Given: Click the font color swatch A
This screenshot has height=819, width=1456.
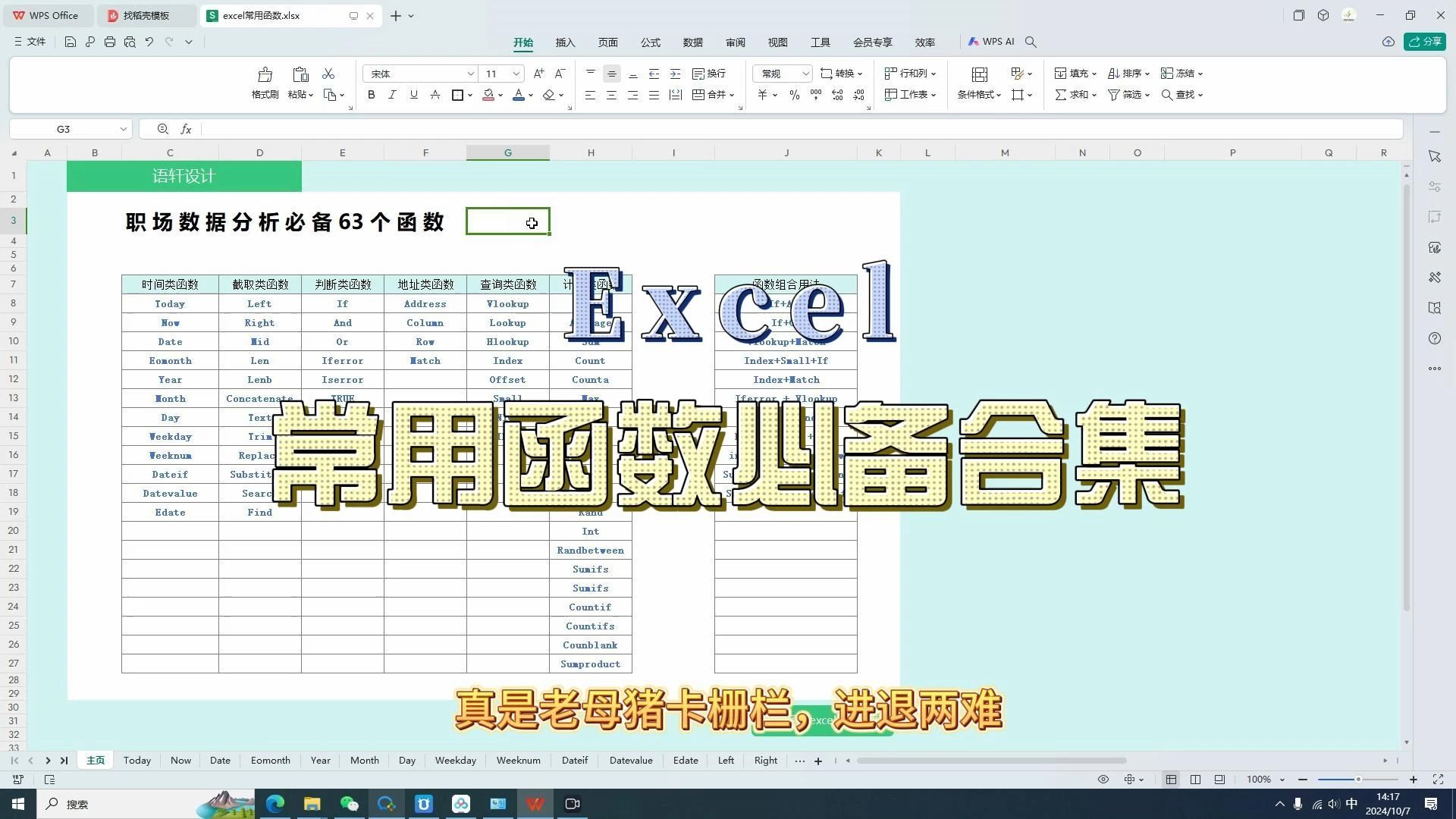Looking at the screenshot, I should [519, 95].
